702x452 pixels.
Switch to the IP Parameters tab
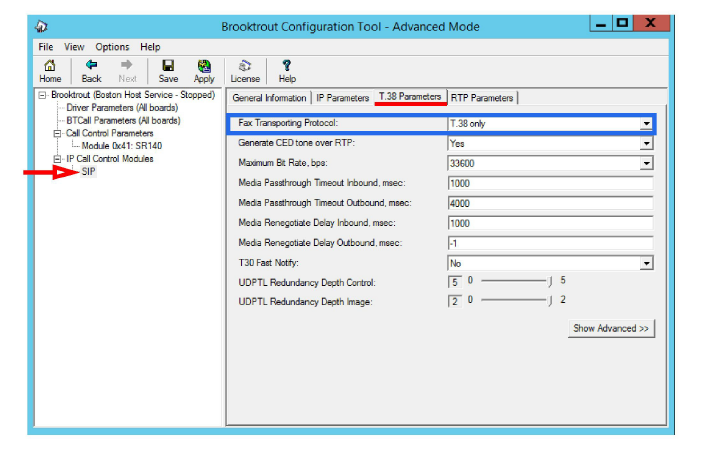pos(342,98)
